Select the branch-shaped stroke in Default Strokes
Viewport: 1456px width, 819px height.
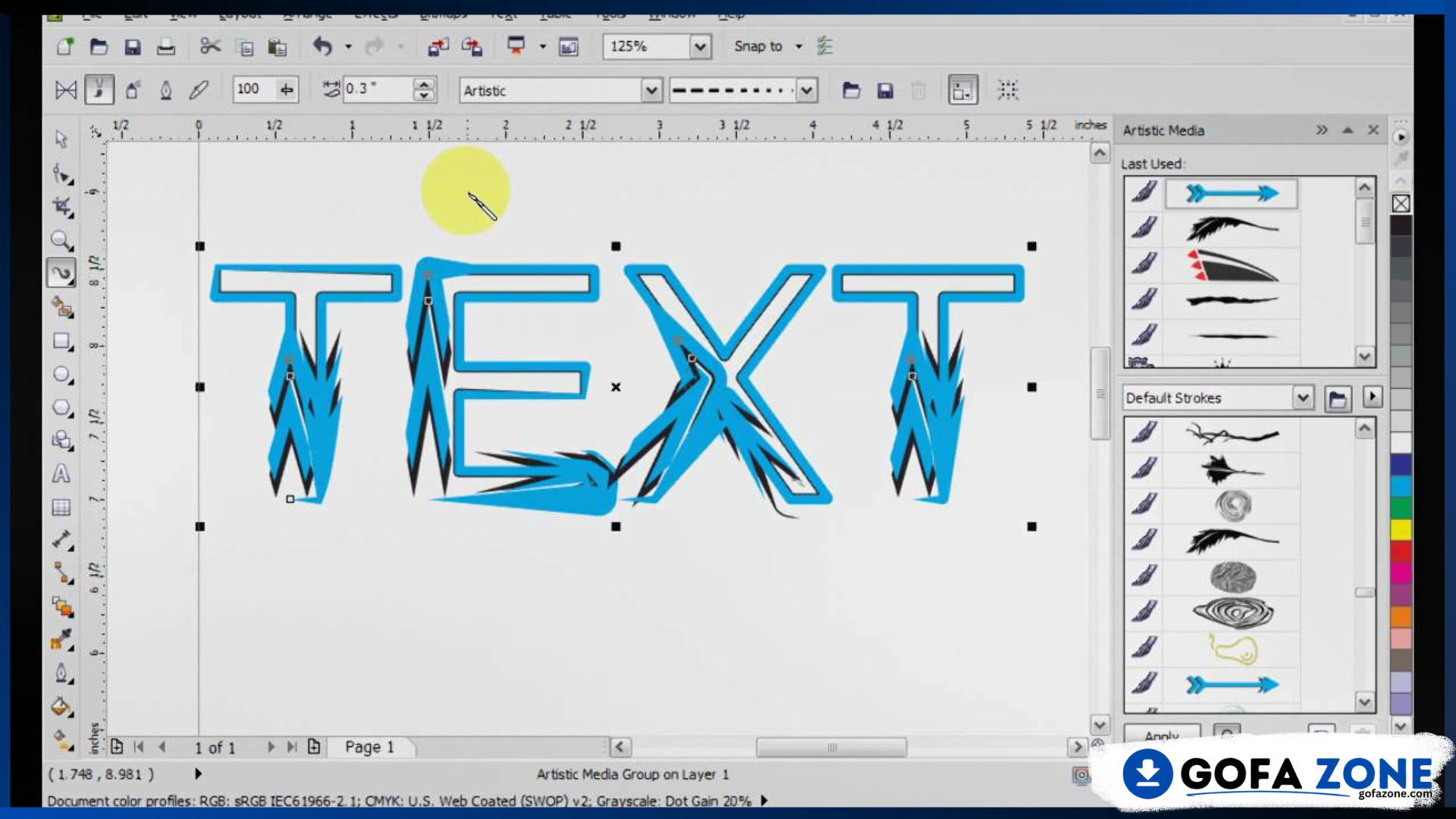pos(1232,435)
